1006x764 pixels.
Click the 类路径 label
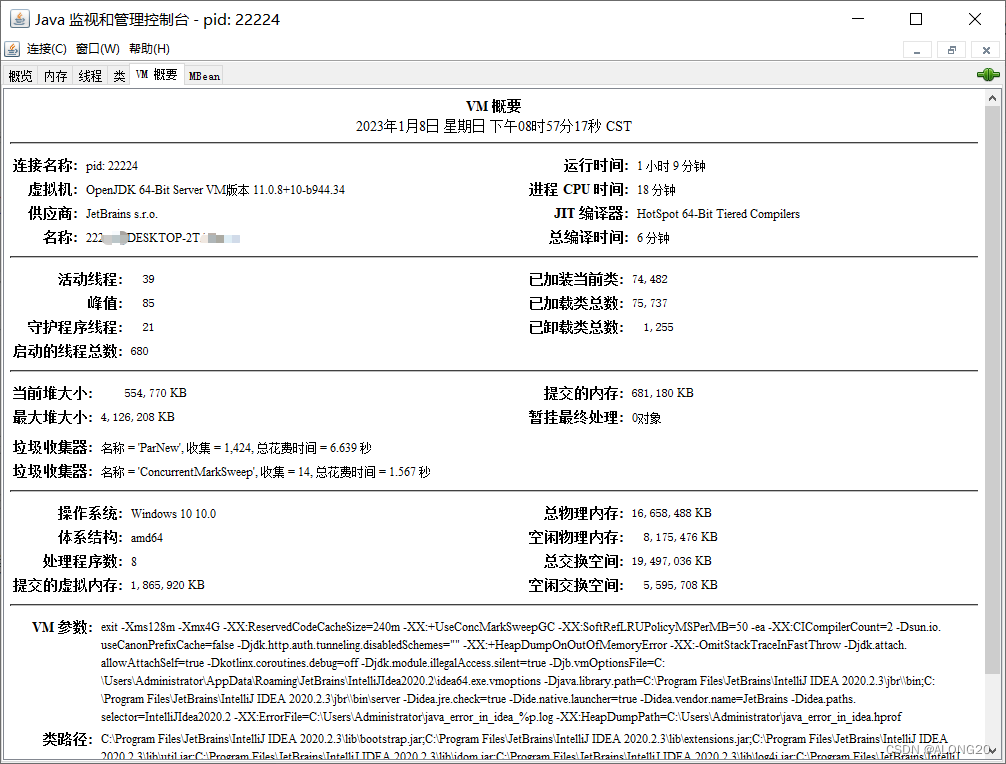[67, 739]
